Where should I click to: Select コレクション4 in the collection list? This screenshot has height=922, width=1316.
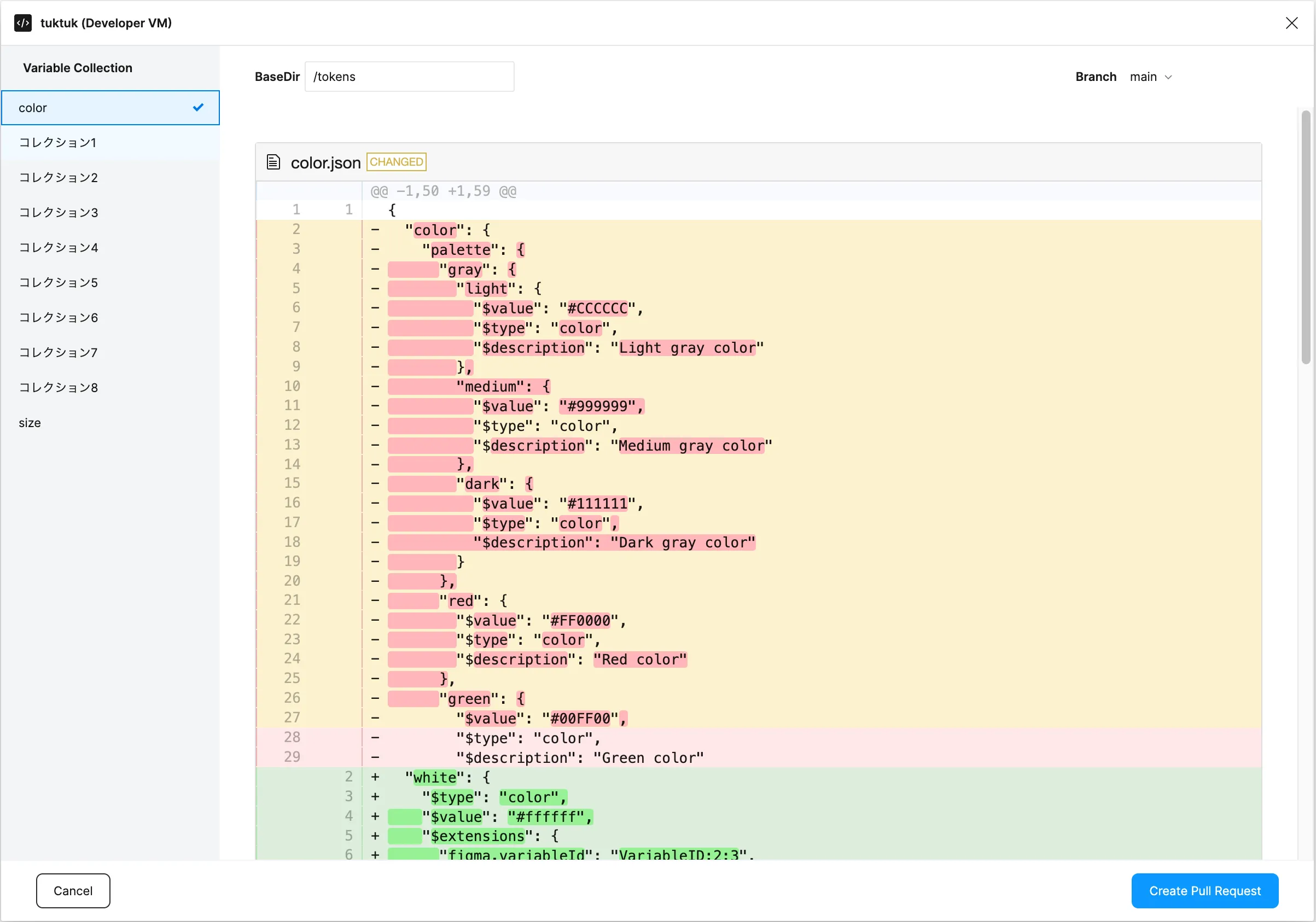110,248
